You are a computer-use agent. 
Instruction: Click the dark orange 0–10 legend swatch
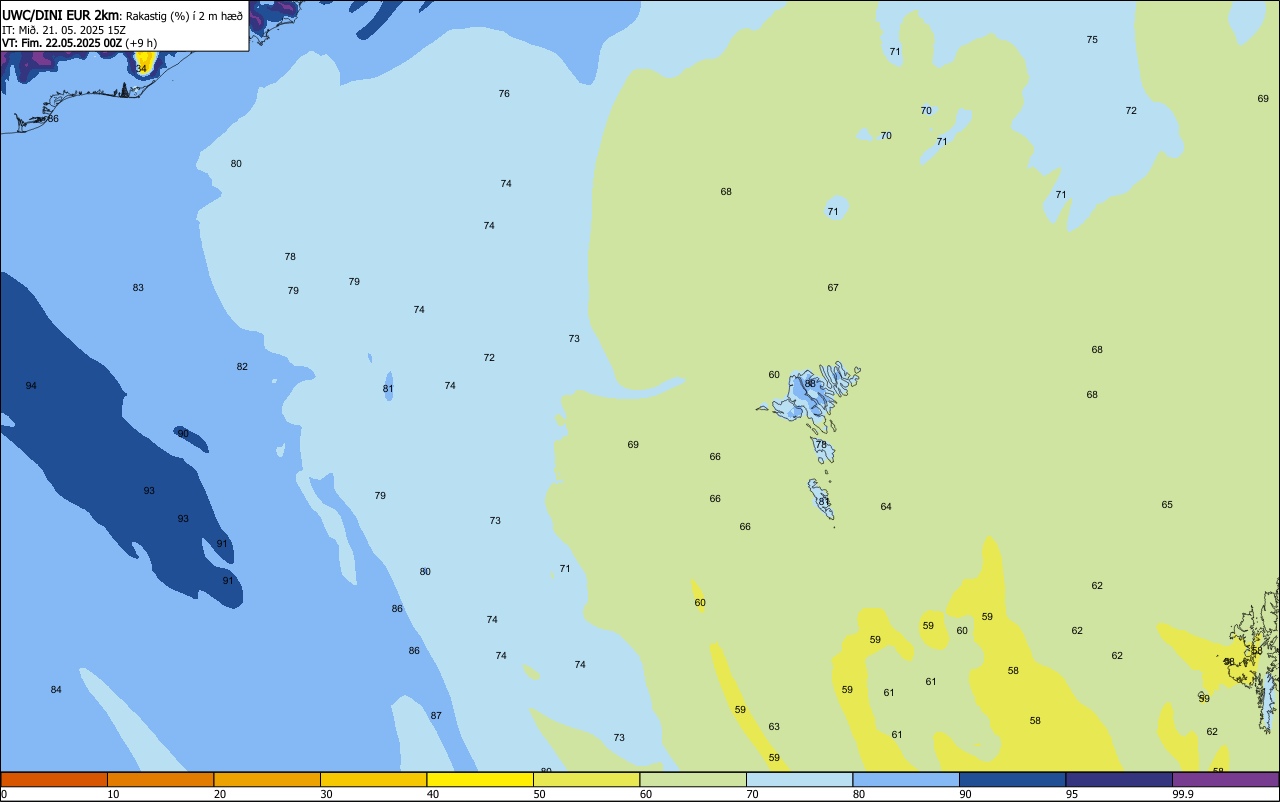pyautogui.click(x=54, y=779)
